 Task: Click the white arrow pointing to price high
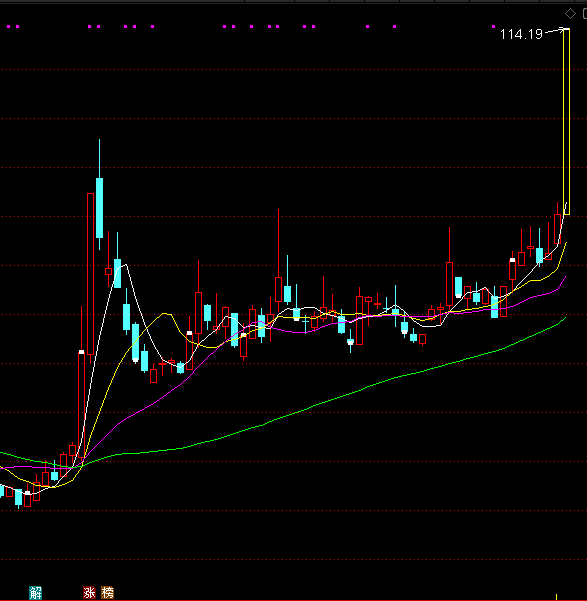[556, 30]
